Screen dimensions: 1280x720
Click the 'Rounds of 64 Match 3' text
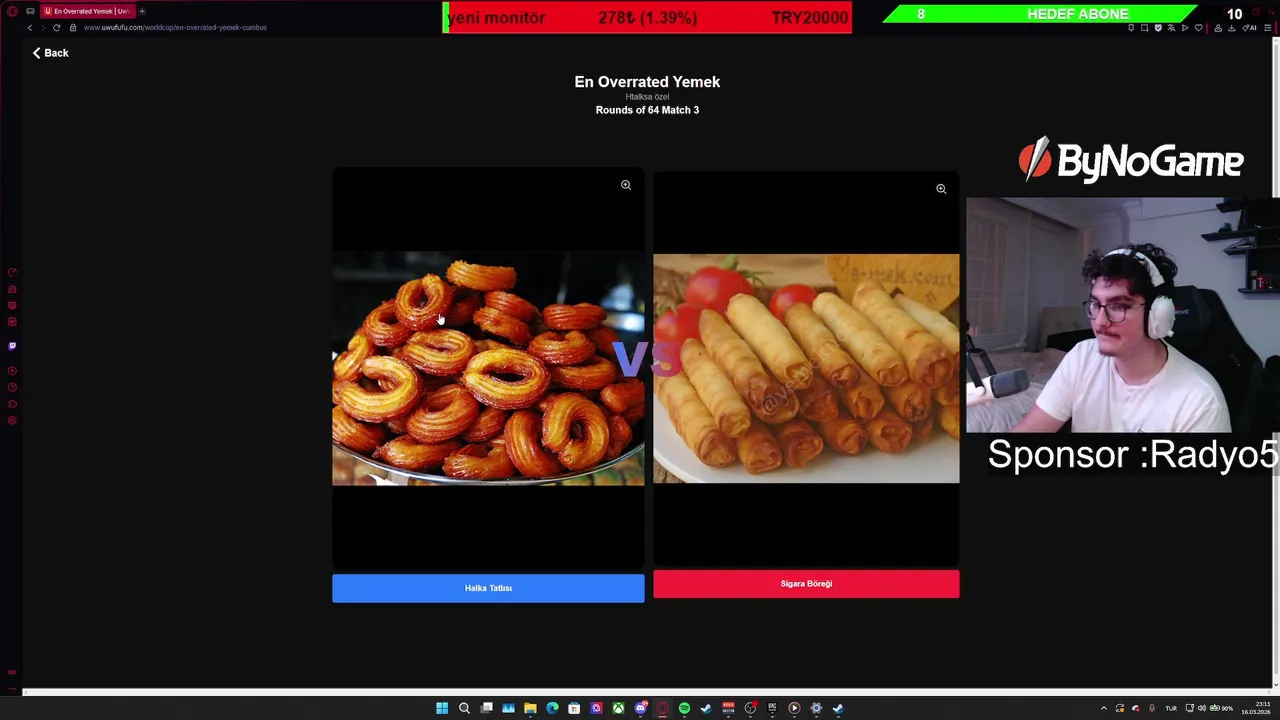tap(647, 110)
